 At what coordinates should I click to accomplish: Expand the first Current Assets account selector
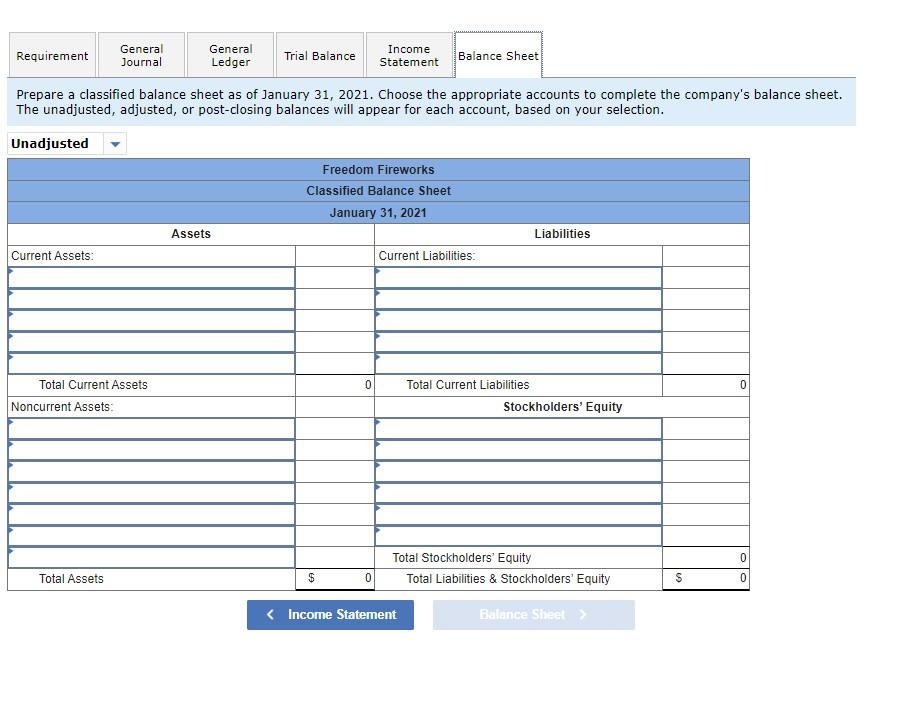(x=150, y=277)
